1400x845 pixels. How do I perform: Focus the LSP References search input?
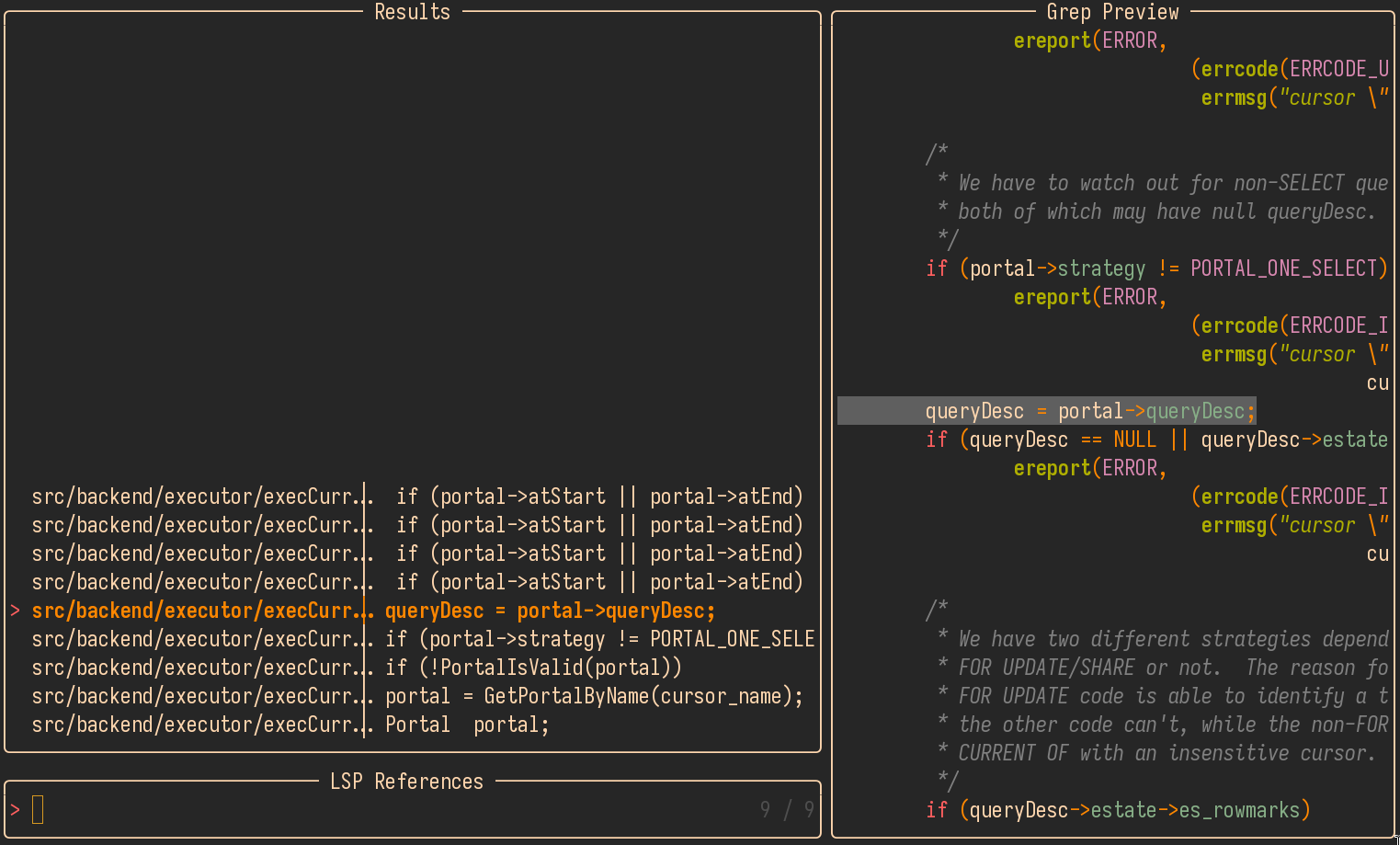click(368, 810)
